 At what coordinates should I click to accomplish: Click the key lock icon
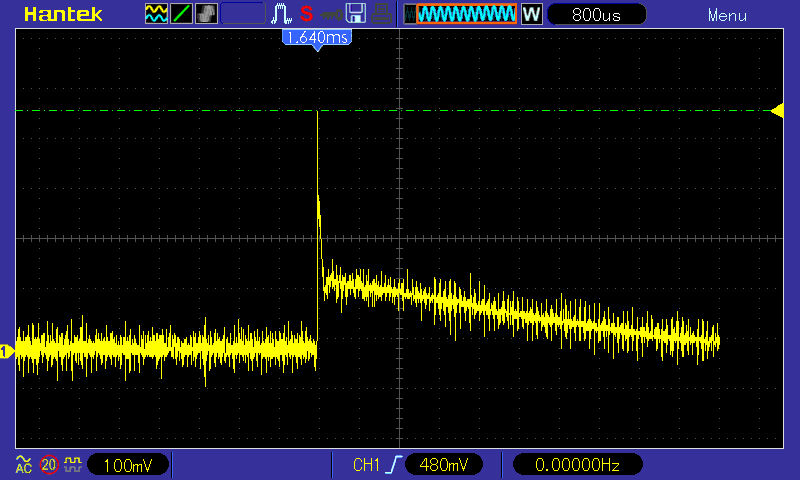coord(331,14)
